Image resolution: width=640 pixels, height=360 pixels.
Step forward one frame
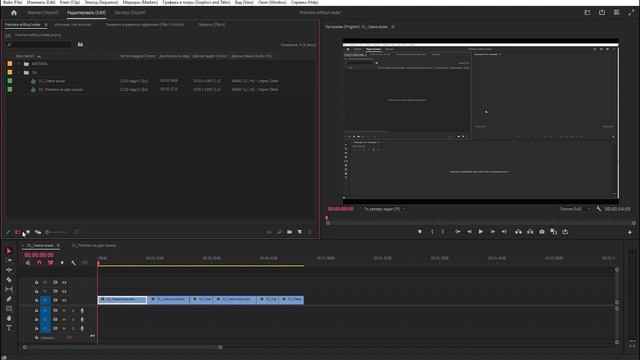pyautogui.click(x=493, y=232)
